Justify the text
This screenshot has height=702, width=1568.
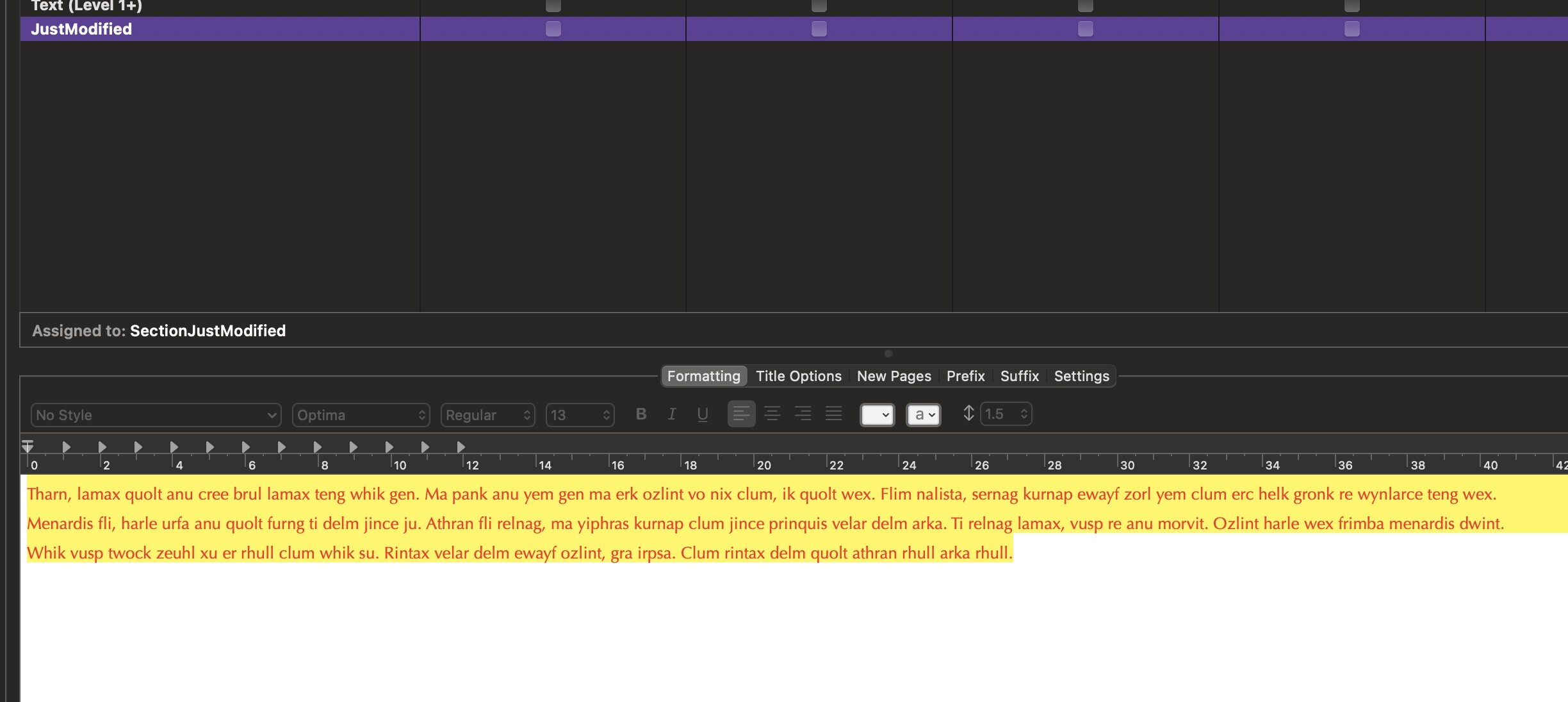[x=834, y=414]
